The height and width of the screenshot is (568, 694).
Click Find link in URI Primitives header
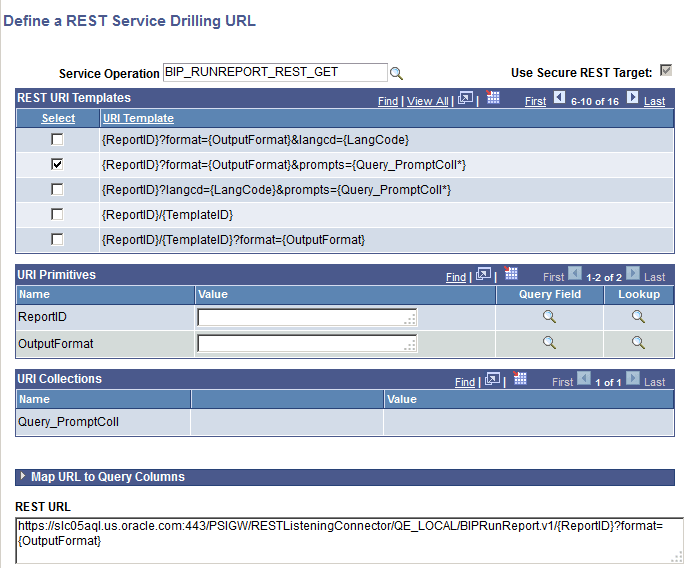456,277
